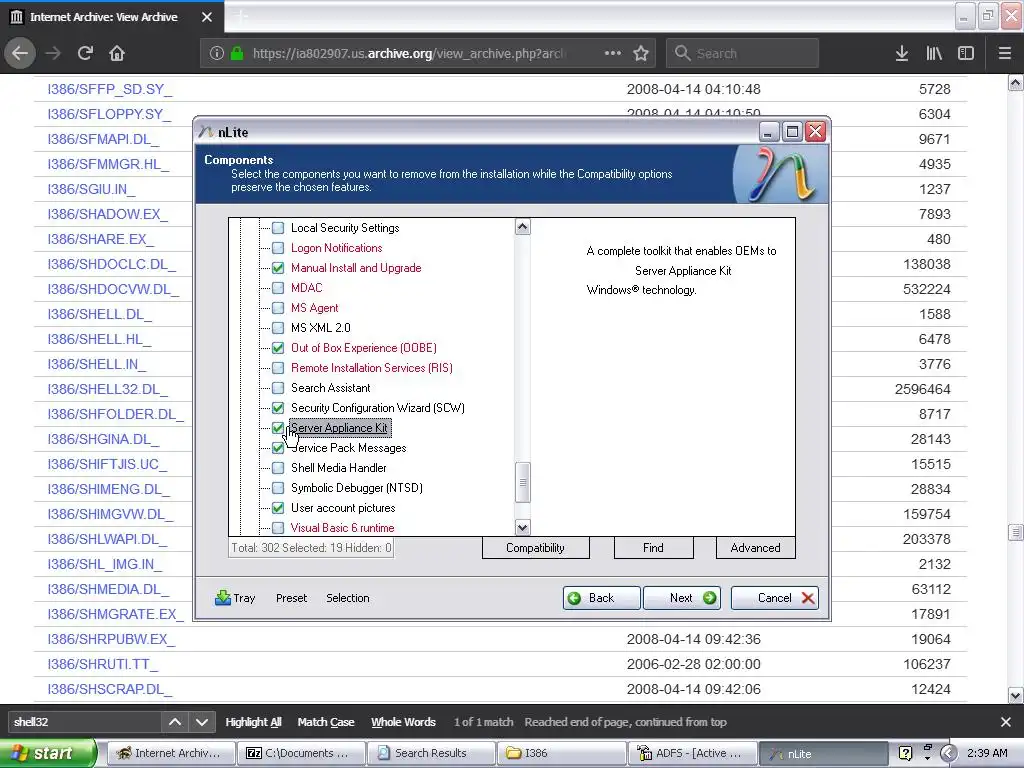The width and height of the screenshot is (1024, 768).
Task: Open a new Firefox tab
Action: [241, 16]
